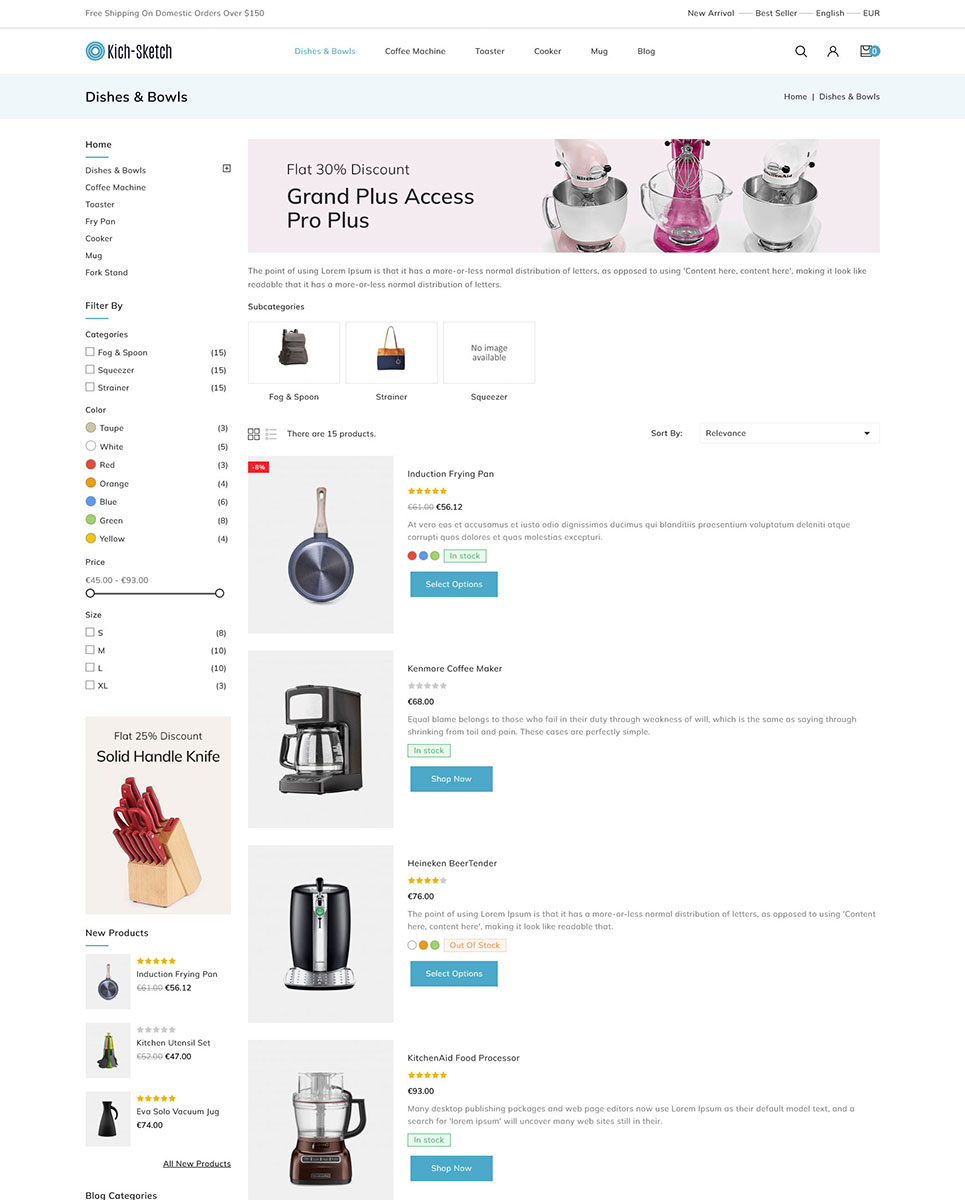Click Shop Now for Kenmore Coffee Maker
The width and height of the screenshot is (965, 1200).
pos(451,779)
